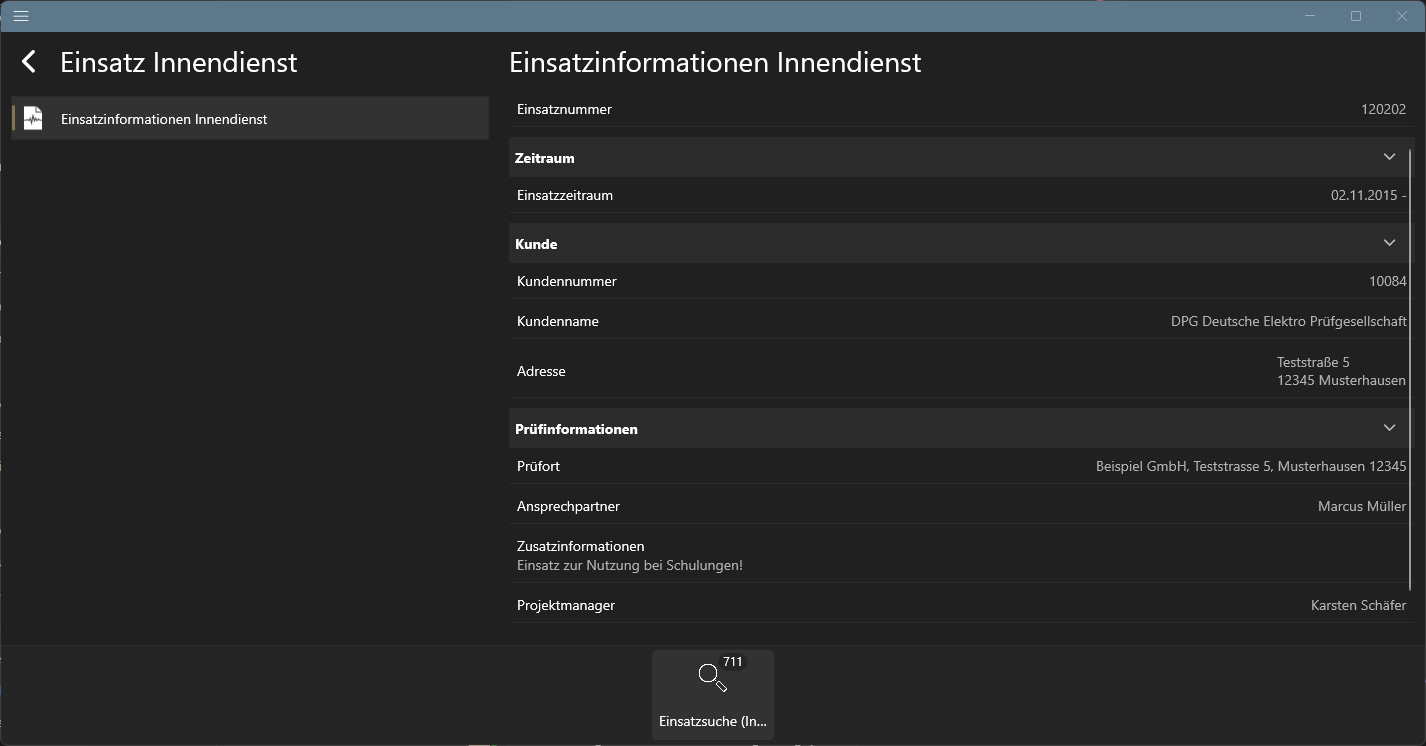This screenshot has height=746, width=1426.
Task: Click Einsatznummer value 120202
Action: pyautogui.click(x=1383, y=110)
